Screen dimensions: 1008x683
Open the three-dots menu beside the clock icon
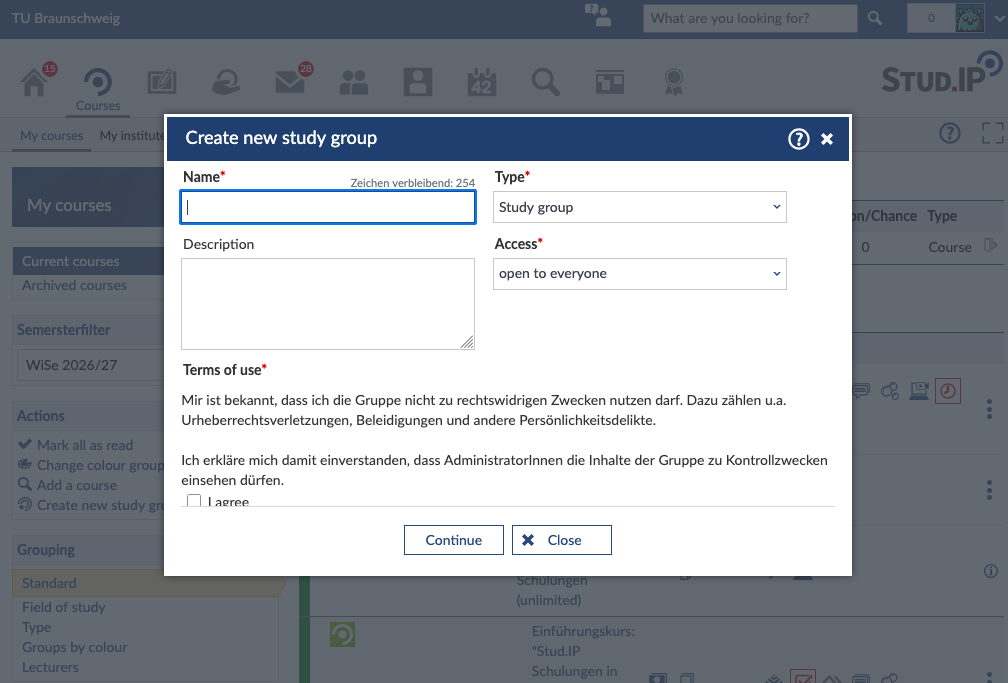(x=989, y=409)
